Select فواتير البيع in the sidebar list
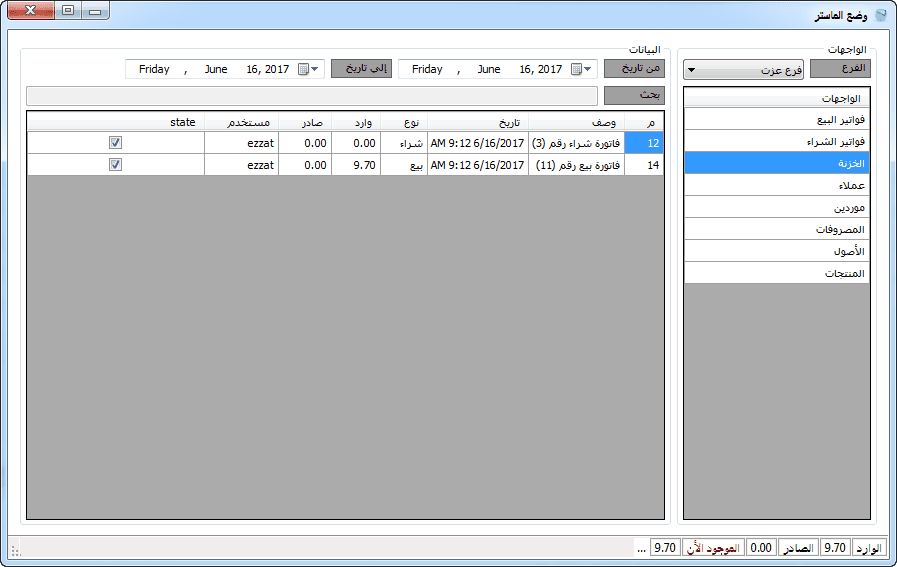 777,120
